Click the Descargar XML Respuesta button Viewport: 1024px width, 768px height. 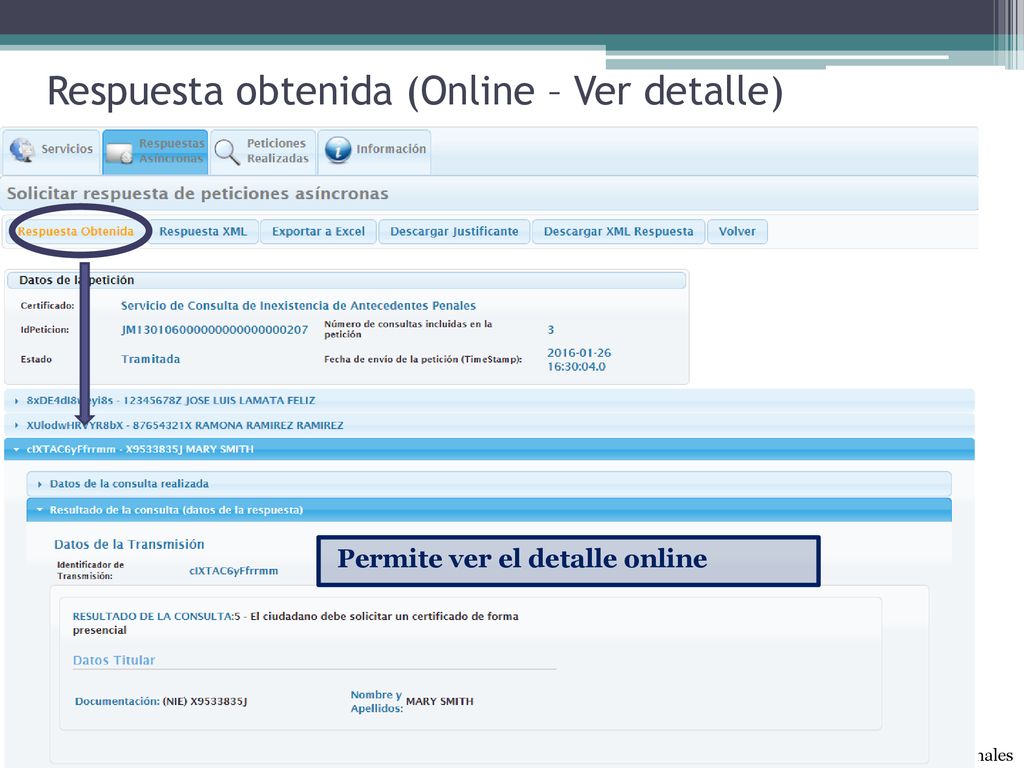tap(618, 231)
